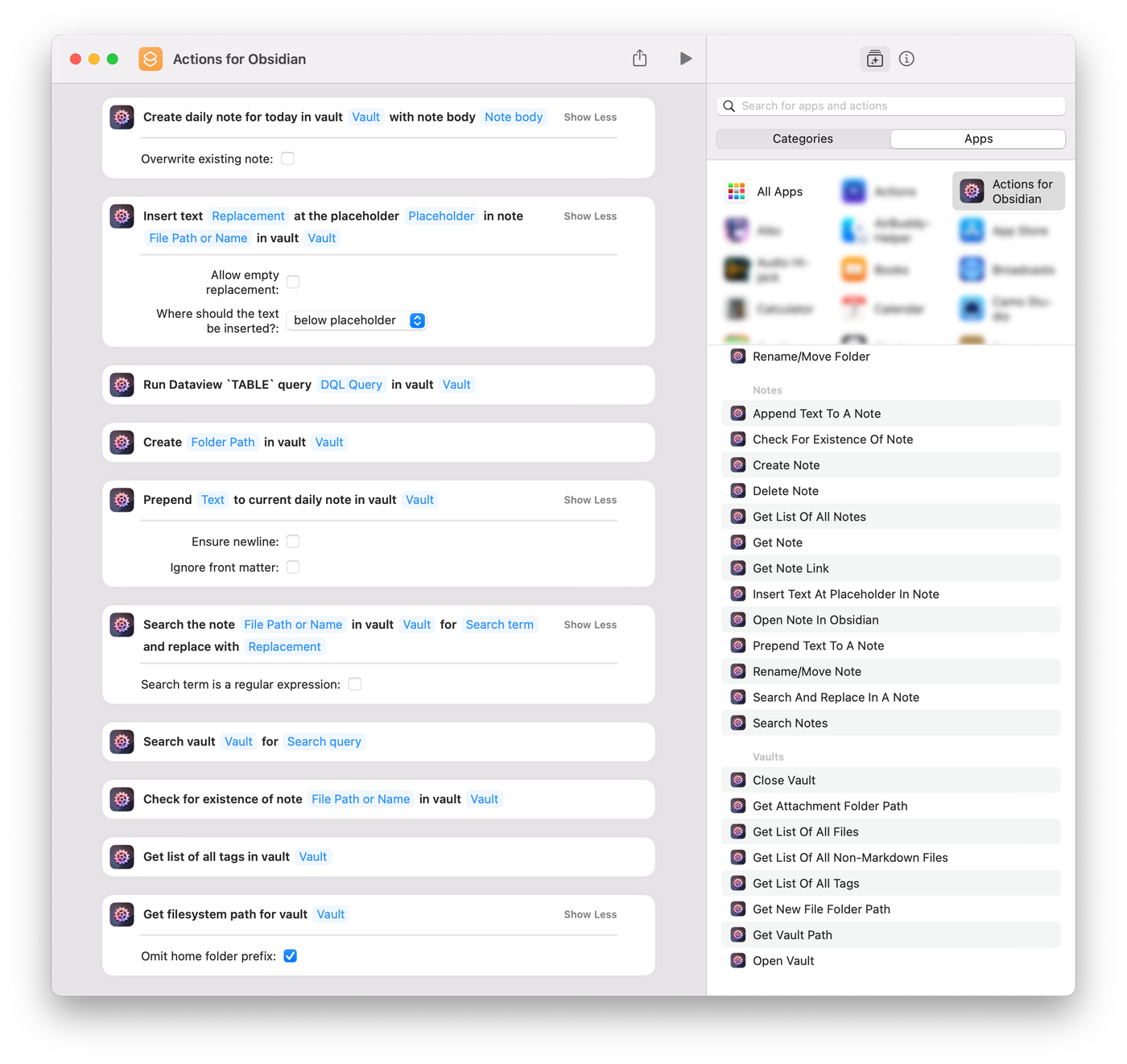Choose Append Text To A Note action
Image resolution: width=1127 pixels, height=1064 pixels.
816,414
